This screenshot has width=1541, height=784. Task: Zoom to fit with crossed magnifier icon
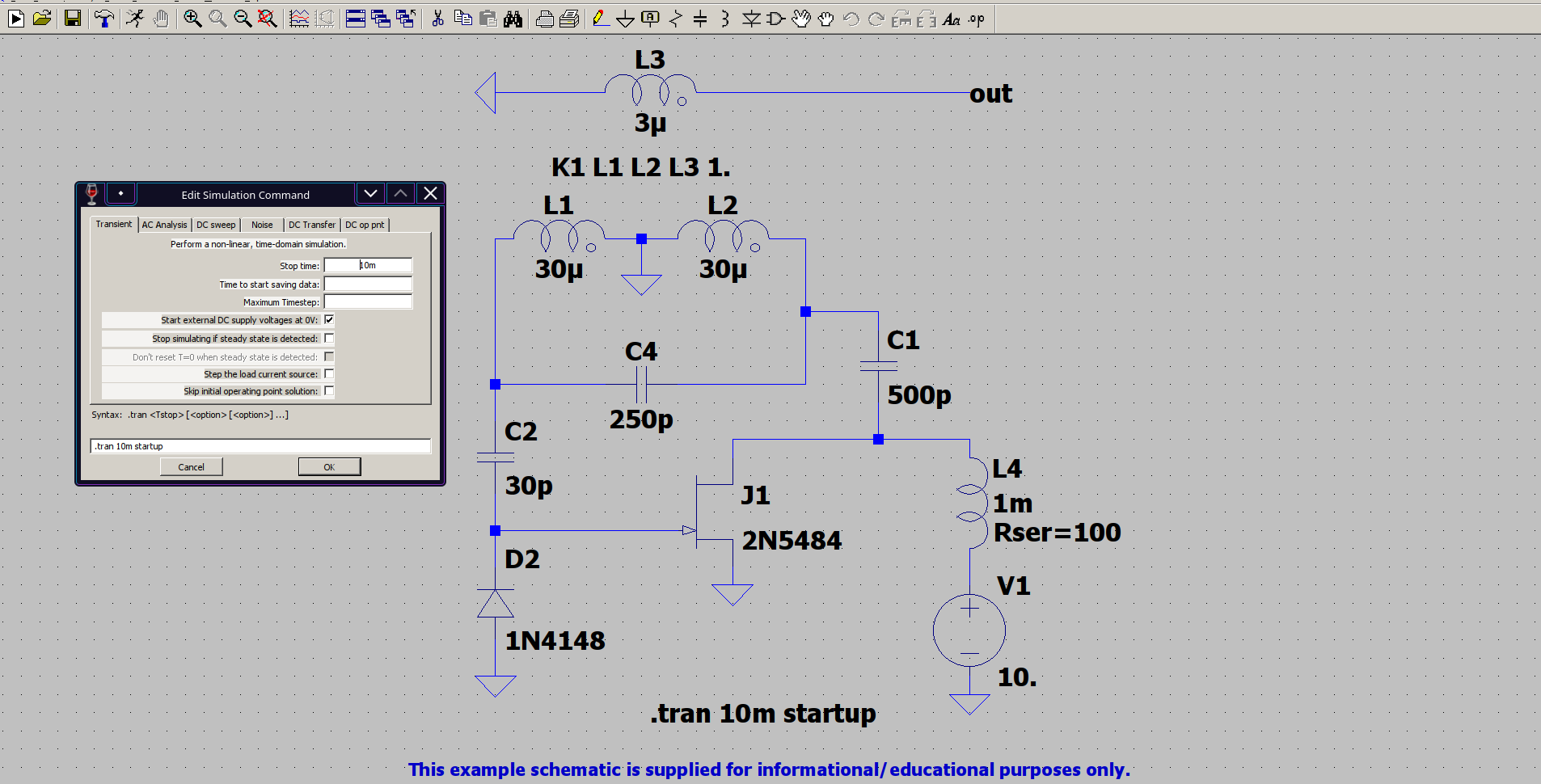tap(268, 19)
